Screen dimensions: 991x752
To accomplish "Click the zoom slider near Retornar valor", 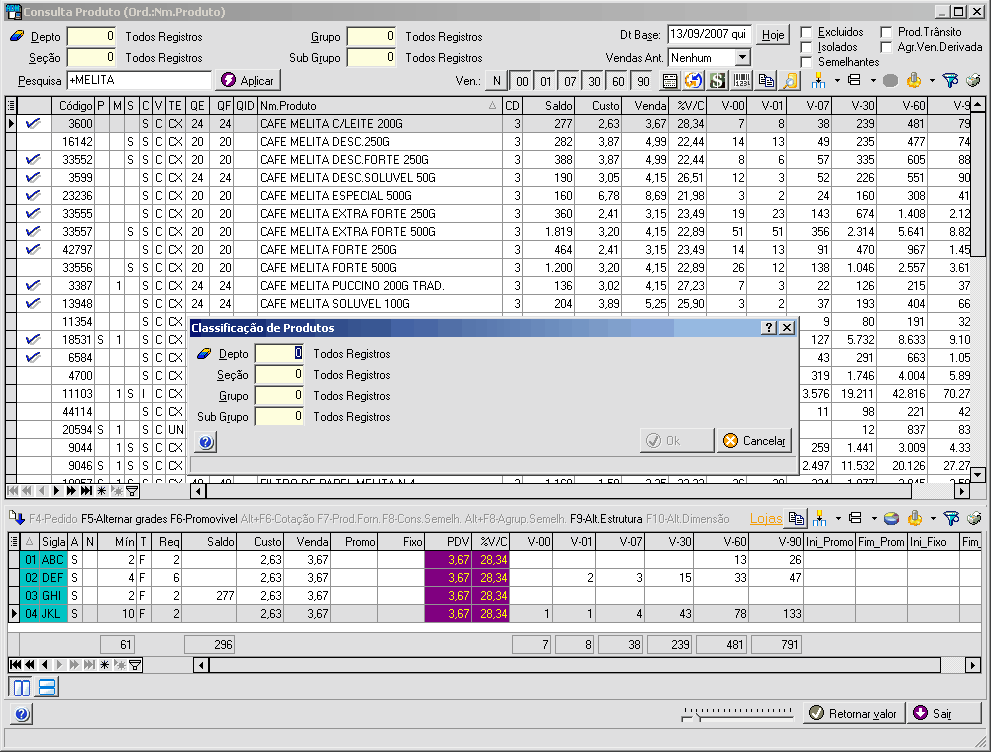I will pyautogui.click(x=737, y=713).
